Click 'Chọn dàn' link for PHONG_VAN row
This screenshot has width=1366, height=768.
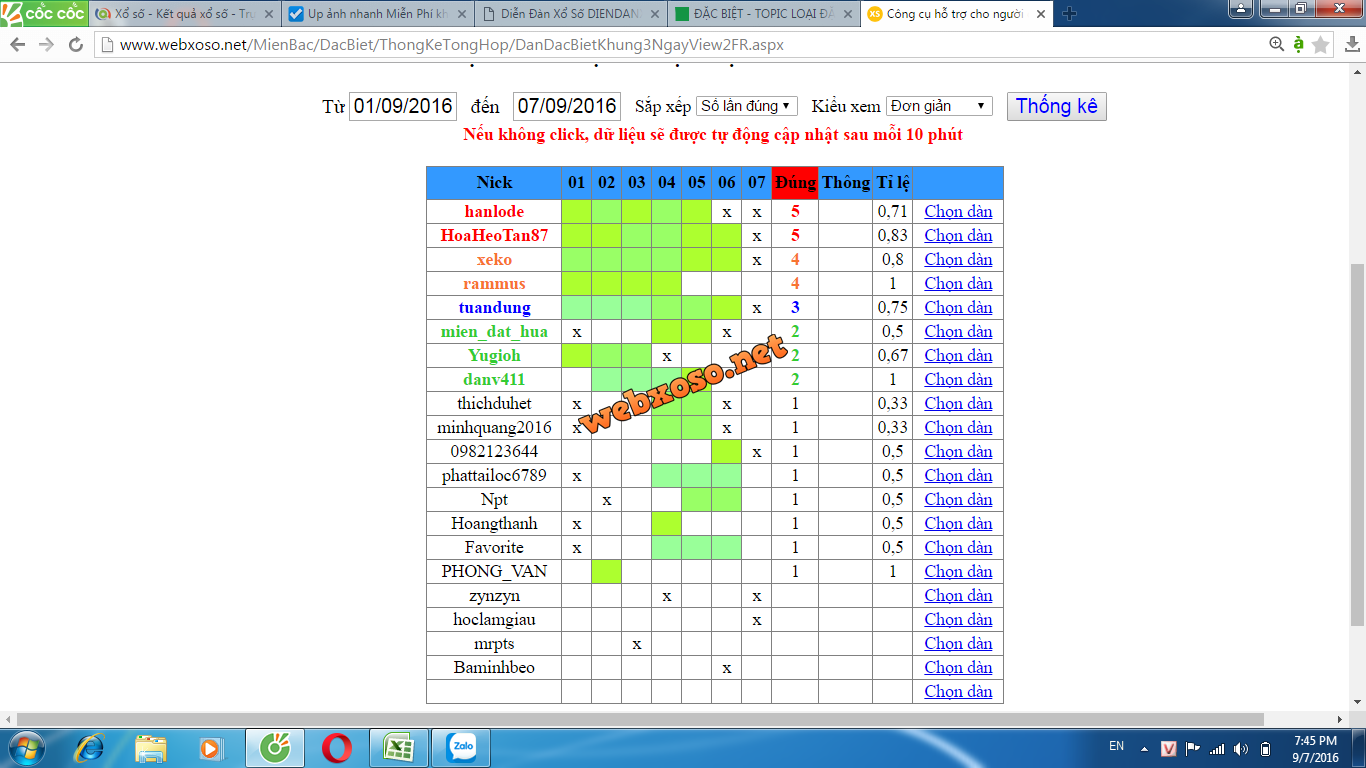958,572
